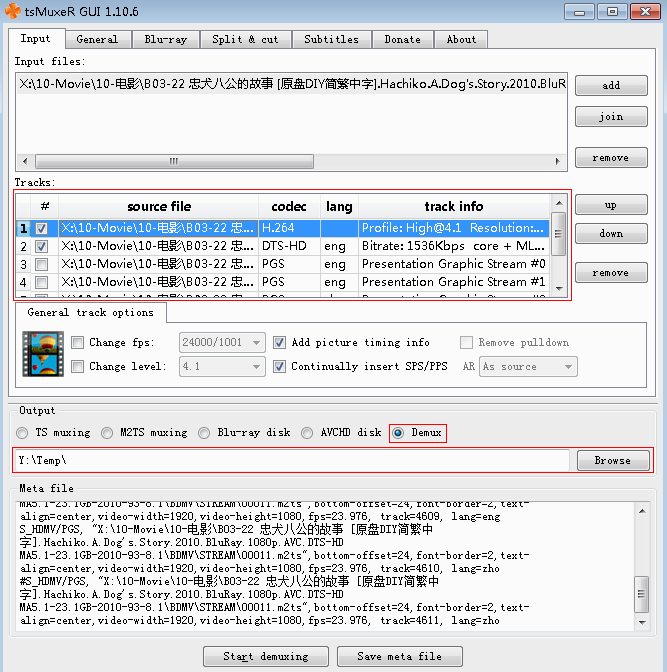Viewport: 667px width, 672px height.
Task: Click Bitrate: 1536Kbps track info cell
Action: [x=454, y=246]
